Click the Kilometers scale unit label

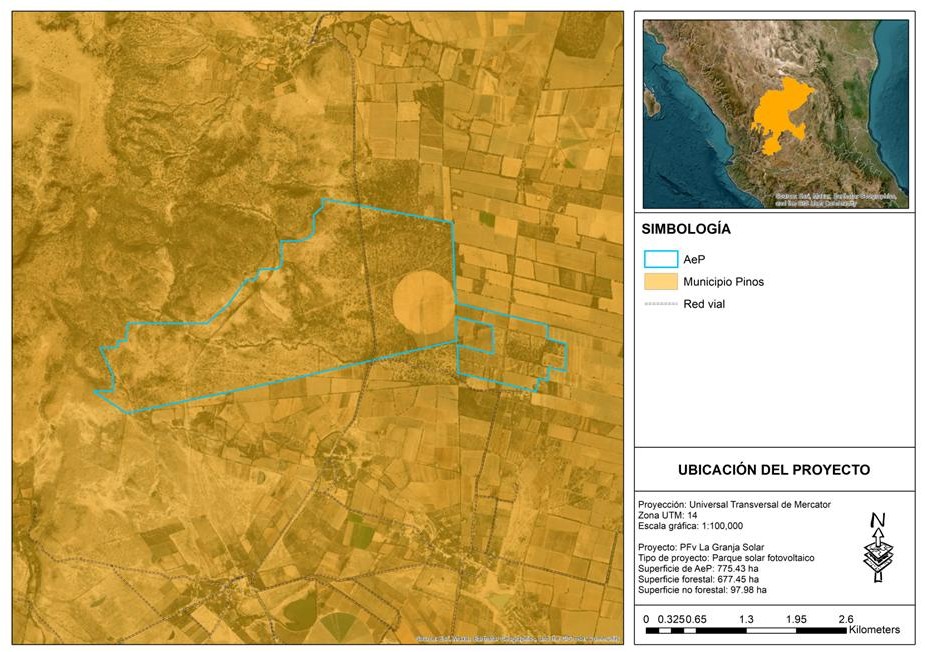[873, 630]
